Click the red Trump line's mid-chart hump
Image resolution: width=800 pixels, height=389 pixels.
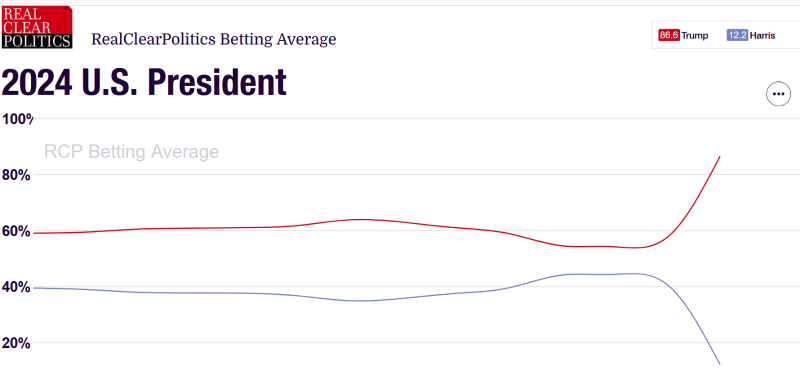361,220
